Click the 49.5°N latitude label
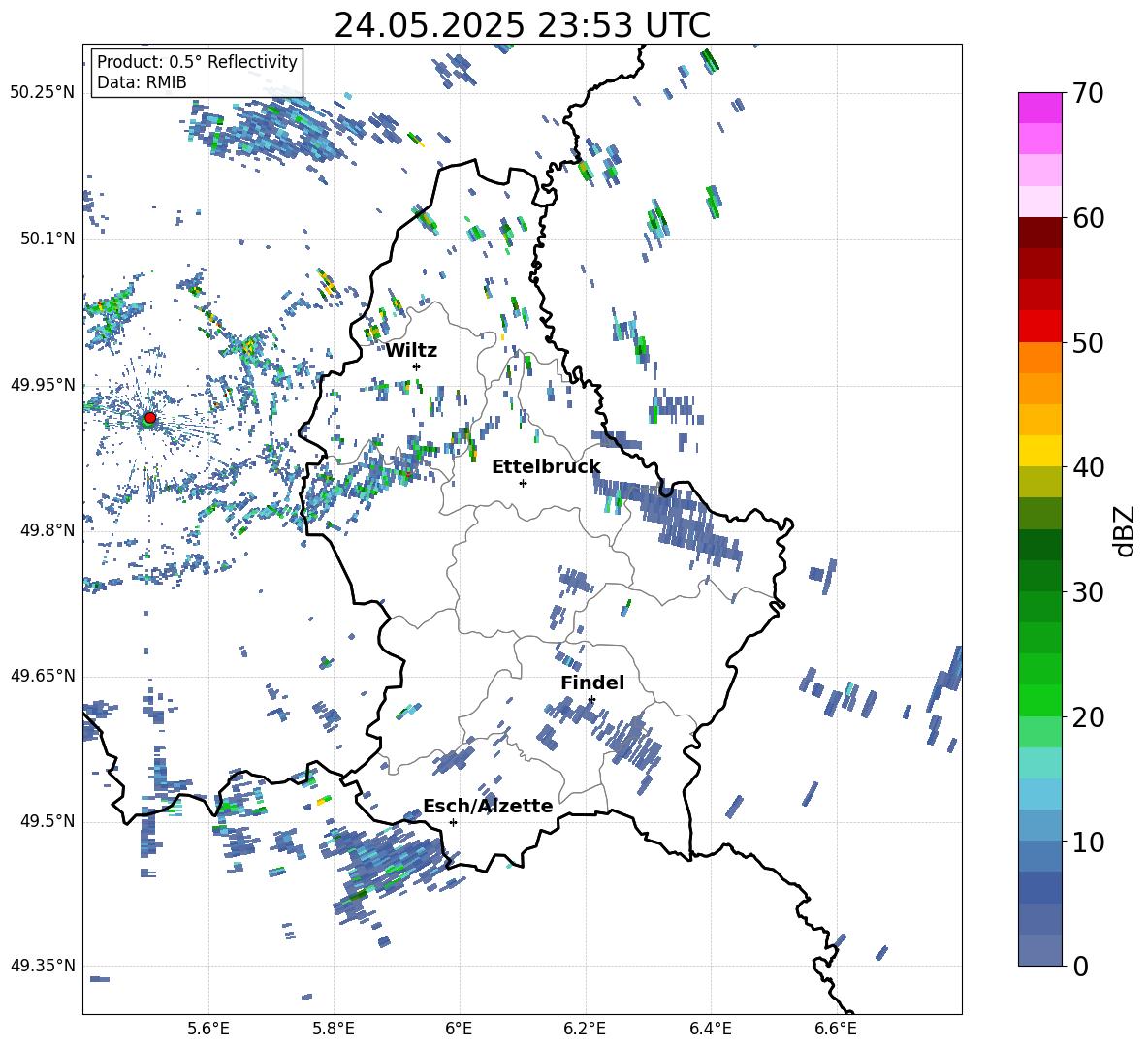1148x1048 pixels. 48,821
